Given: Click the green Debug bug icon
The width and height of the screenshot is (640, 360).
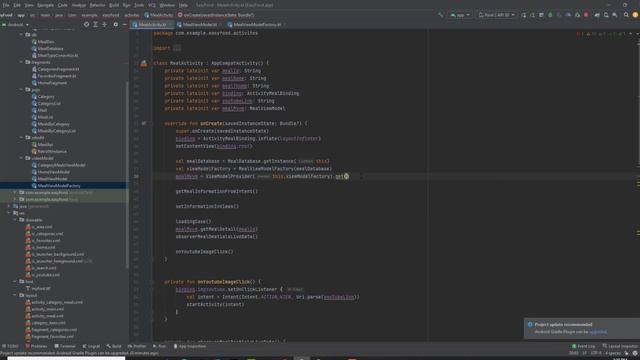Looking at the screenshot, I should pyautogui.click(x=550, y=15).
